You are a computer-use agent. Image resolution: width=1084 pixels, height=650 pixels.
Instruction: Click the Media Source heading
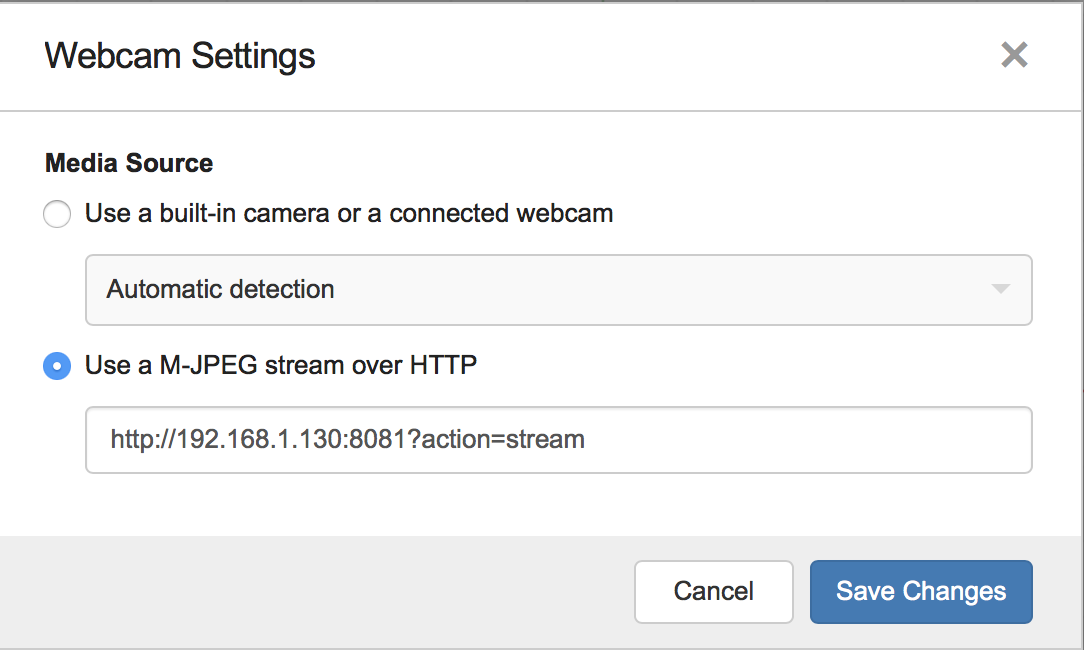tap(129, 163)
